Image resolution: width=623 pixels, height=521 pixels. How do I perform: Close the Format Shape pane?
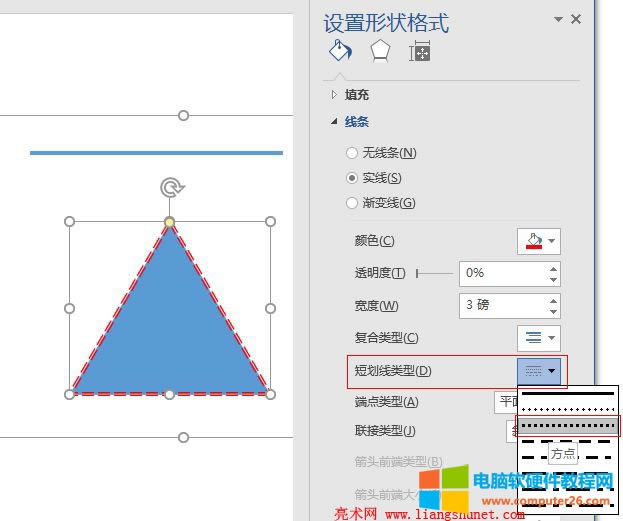576,19
